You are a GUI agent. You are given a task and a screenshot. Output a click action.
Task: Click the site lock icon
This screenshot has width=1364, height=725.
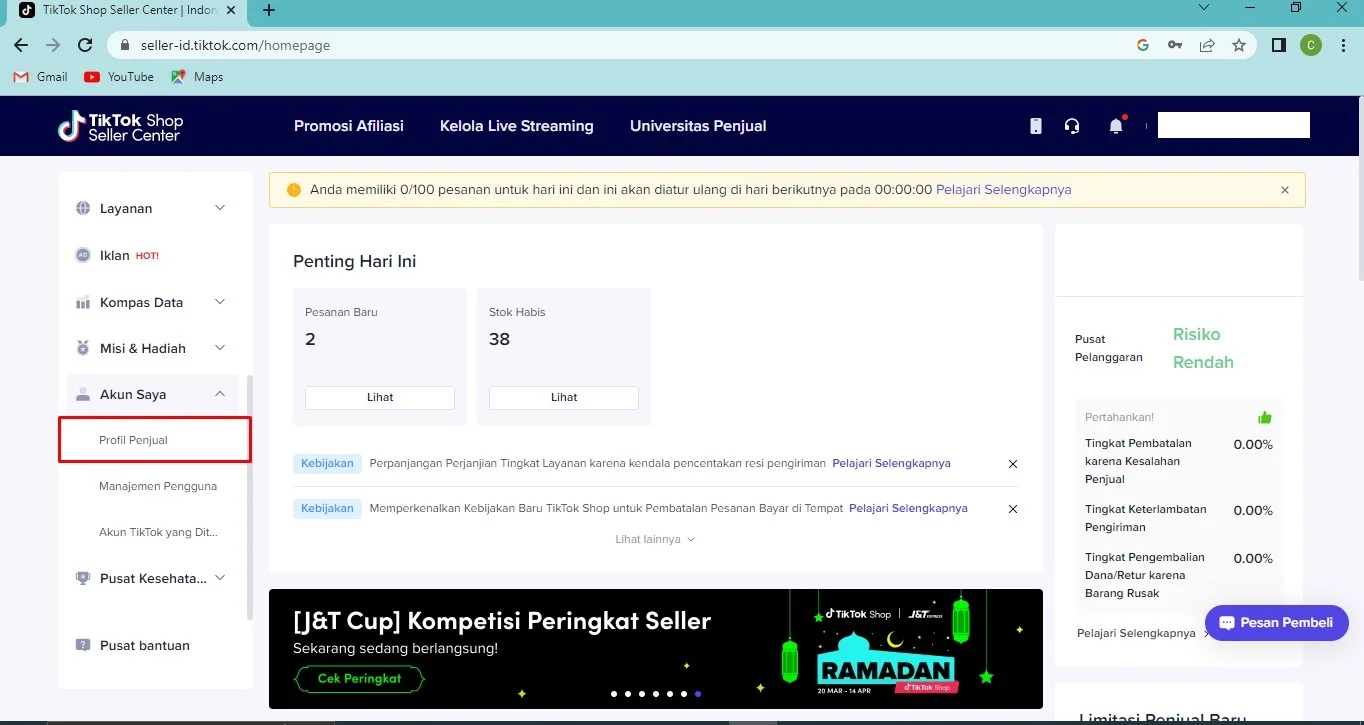125,45
